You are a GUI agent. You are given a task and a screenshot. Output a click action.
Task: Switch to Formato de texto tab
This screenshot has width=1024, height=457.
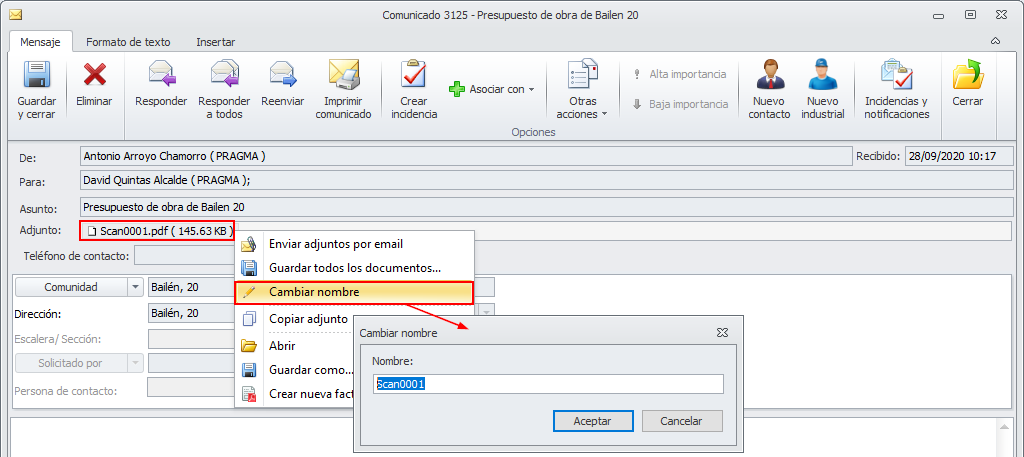click(128, 42)
